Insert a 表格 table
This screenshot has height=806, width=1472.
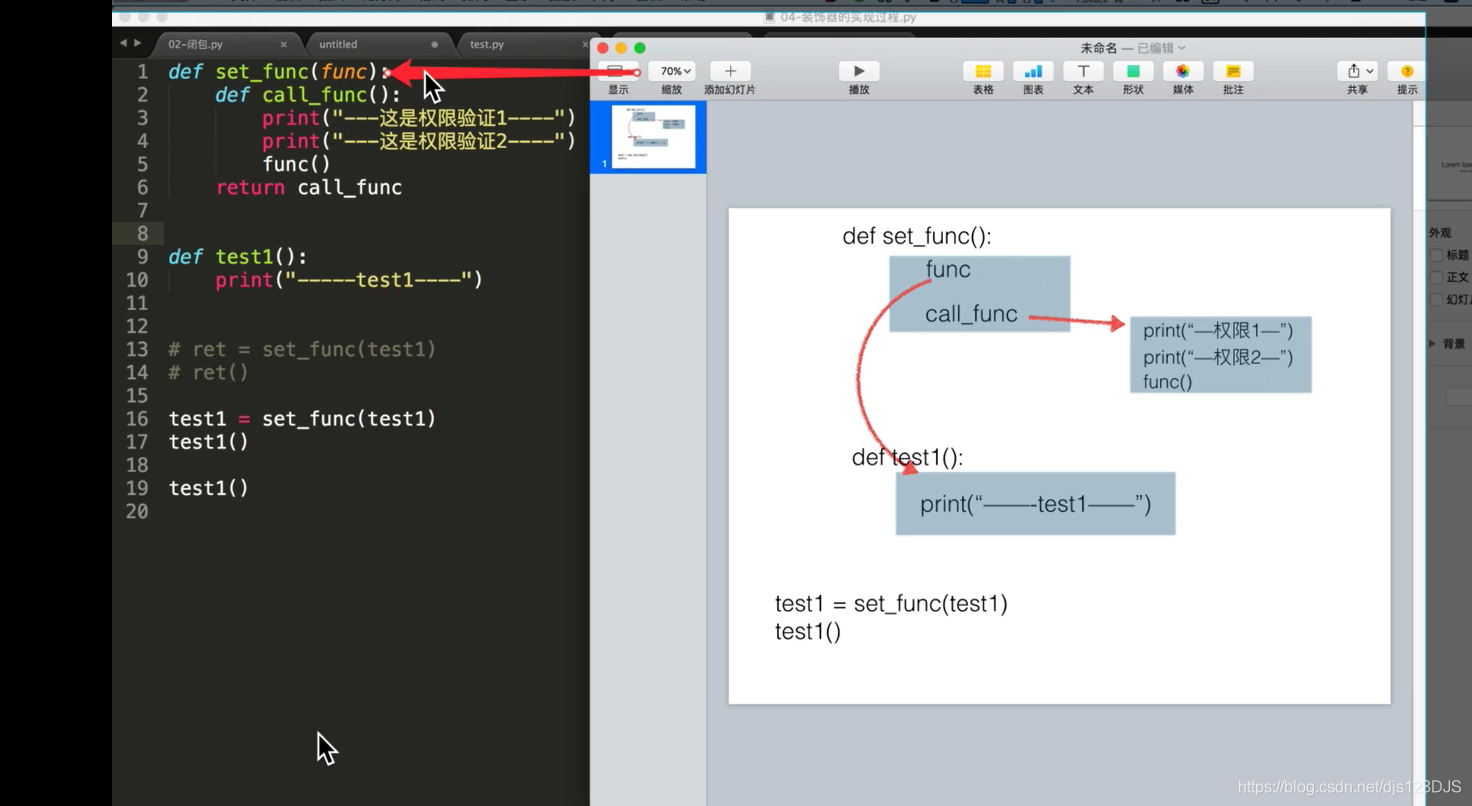[983, 71]
